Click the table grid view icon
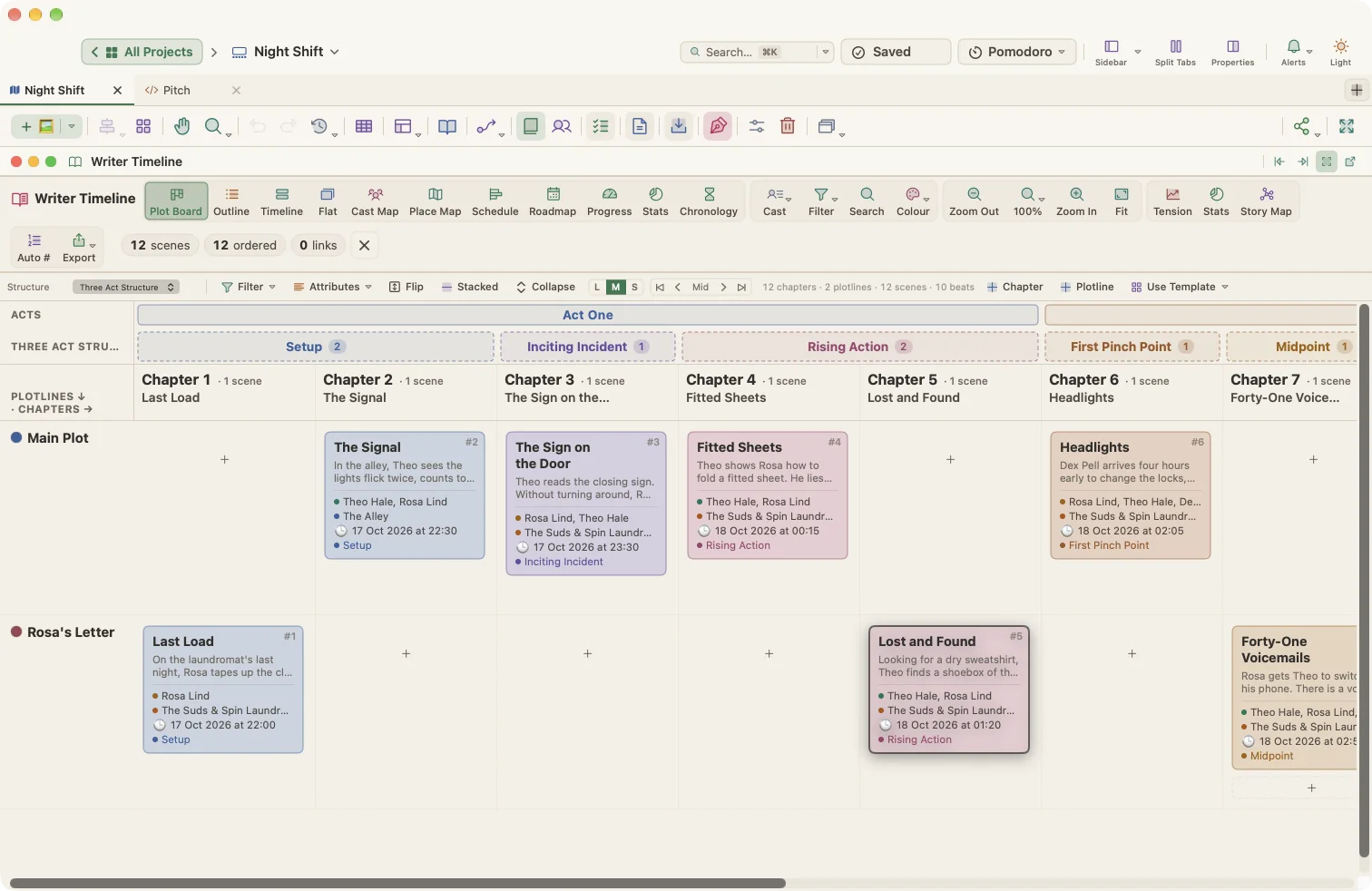1372x891 pixels. coord(364,126)
